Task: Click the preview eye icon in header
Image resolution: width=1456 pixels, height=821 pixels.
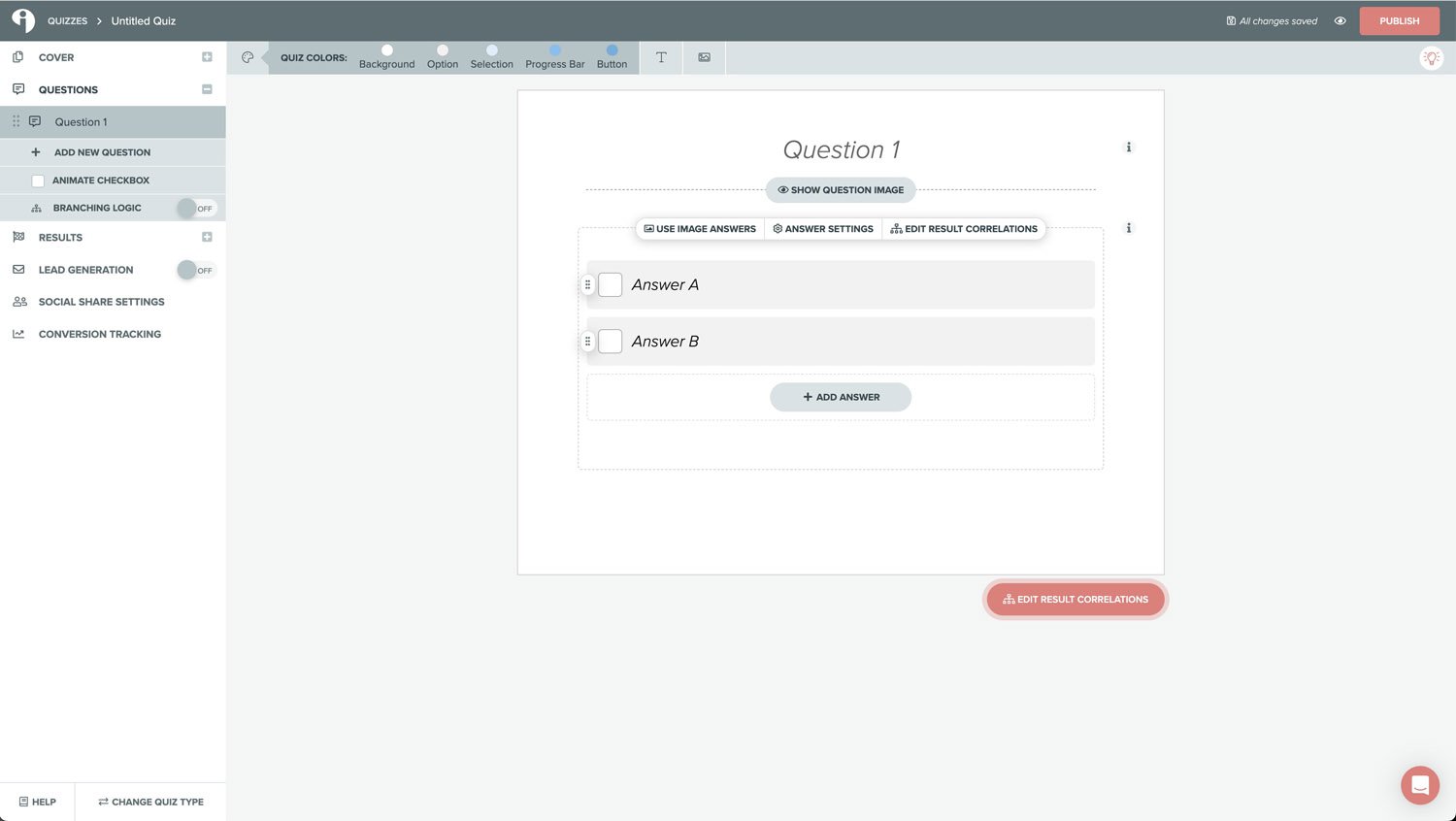Action: (1340, 20)
